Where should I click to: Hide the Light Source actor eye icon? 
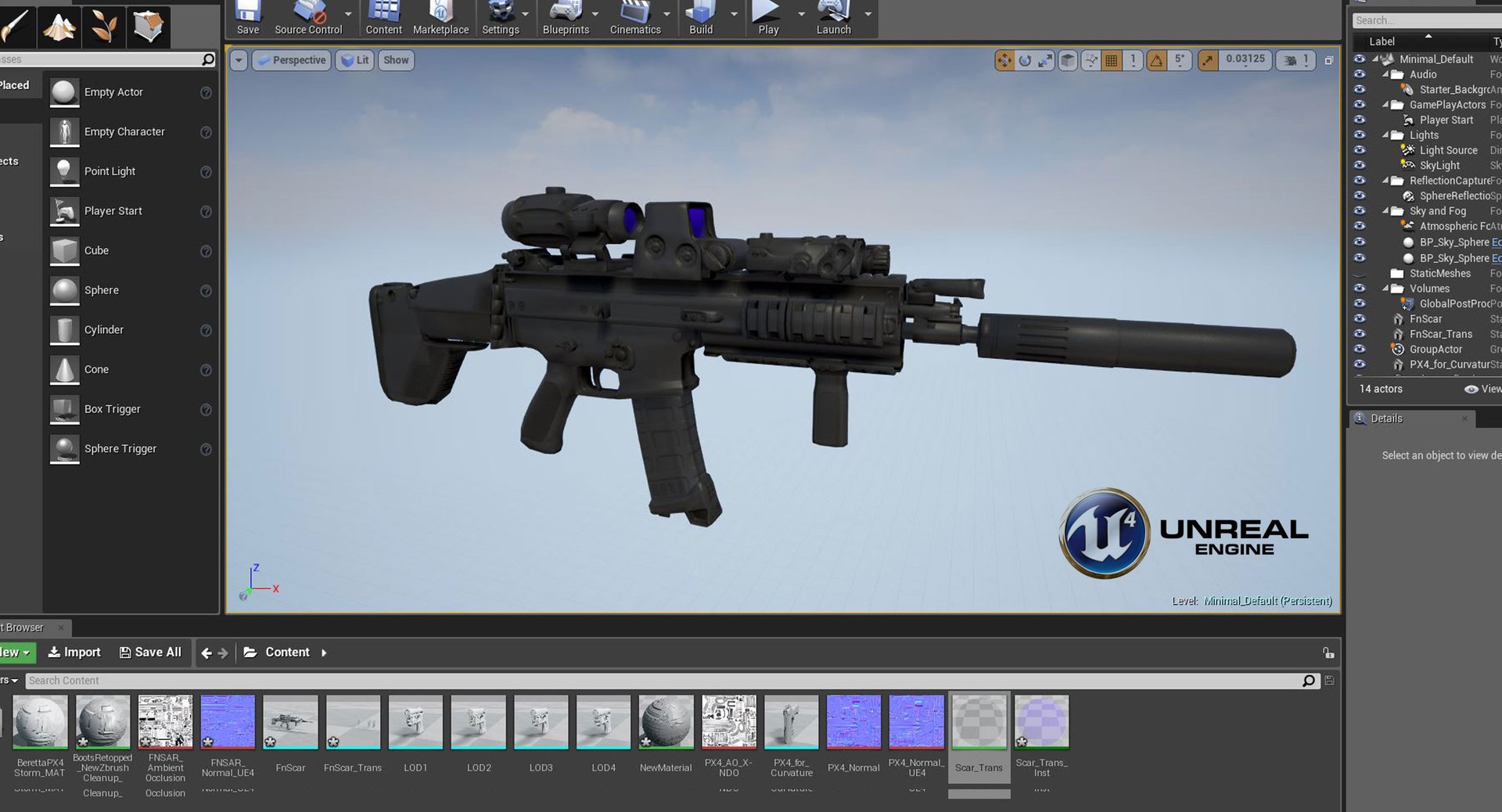1360,149
